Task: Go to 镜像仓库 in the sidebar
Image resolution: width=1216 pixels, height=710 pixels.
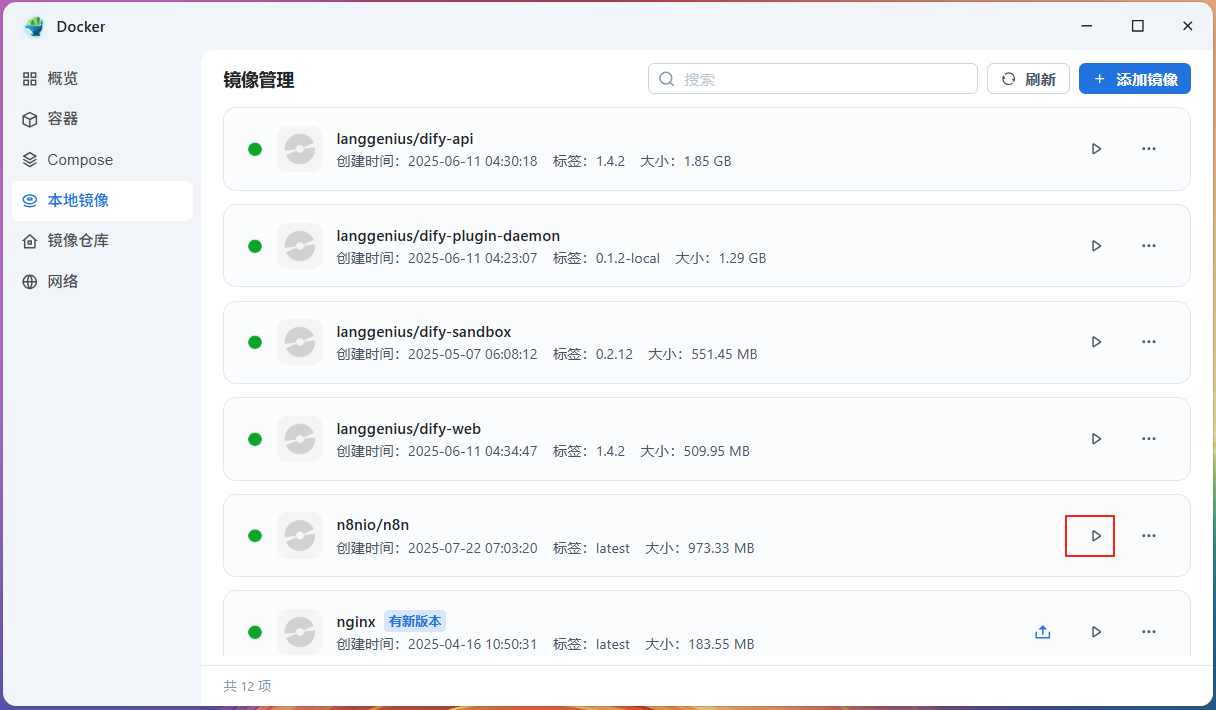Action: tap(78, 241)
